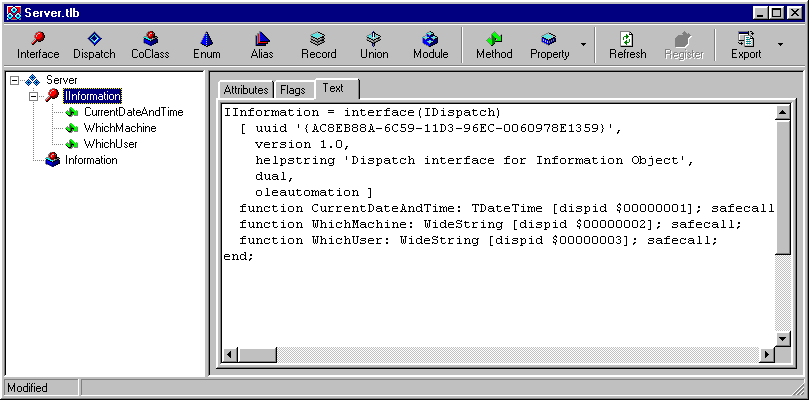Create a new Enum type
809x400 pixels.
point(206,46)
